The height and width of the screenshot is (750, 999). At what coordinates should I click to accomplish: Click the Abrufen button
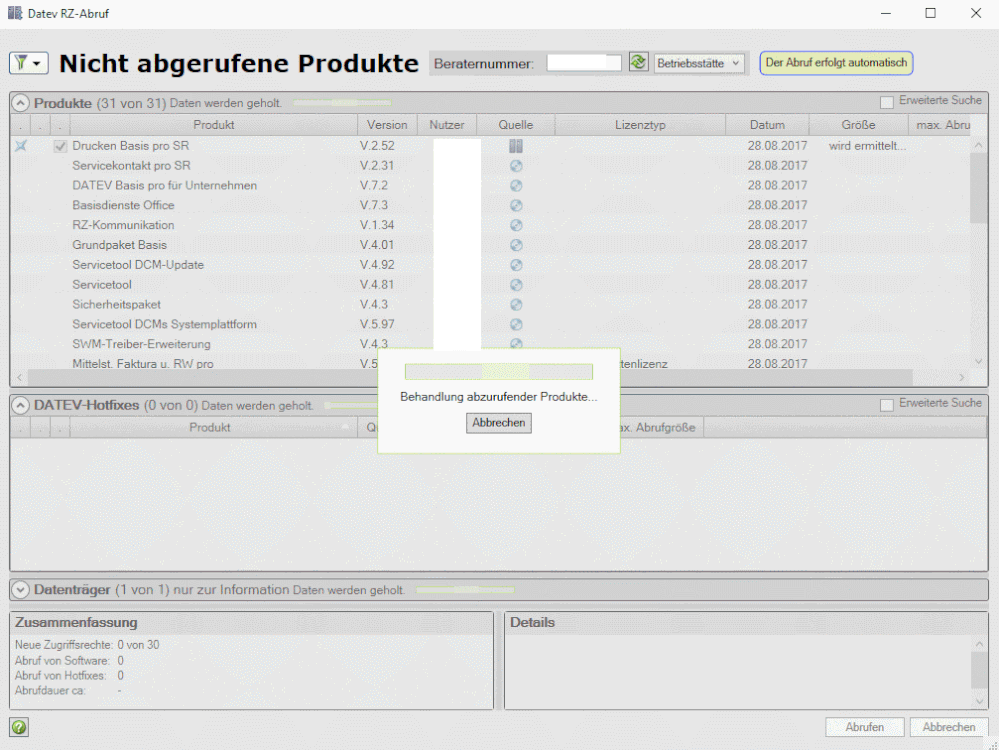(865, 727)
